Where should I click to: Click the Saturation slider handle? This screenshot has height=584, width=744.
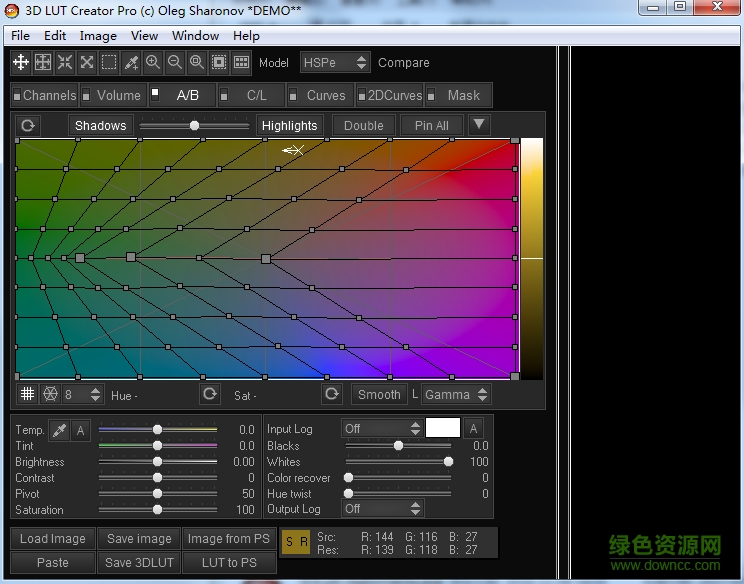pyautogui.click(x=157, y=510)
